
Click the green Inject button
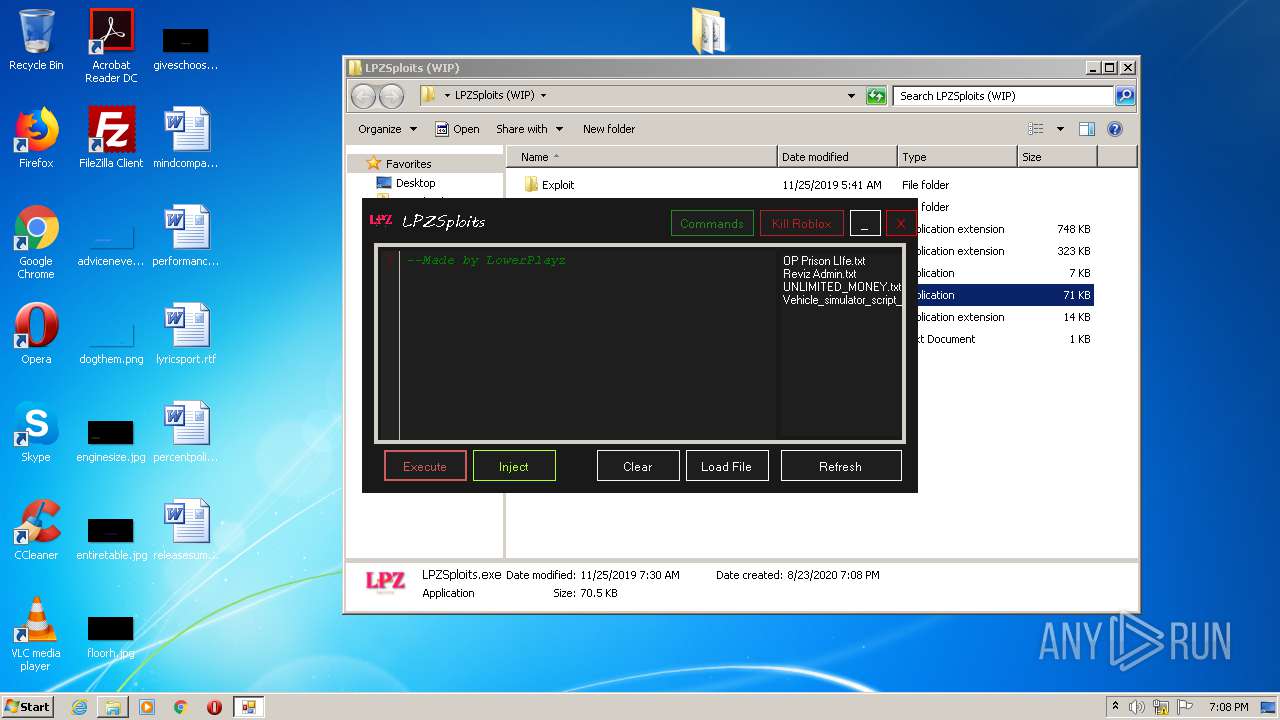[514, 466]
